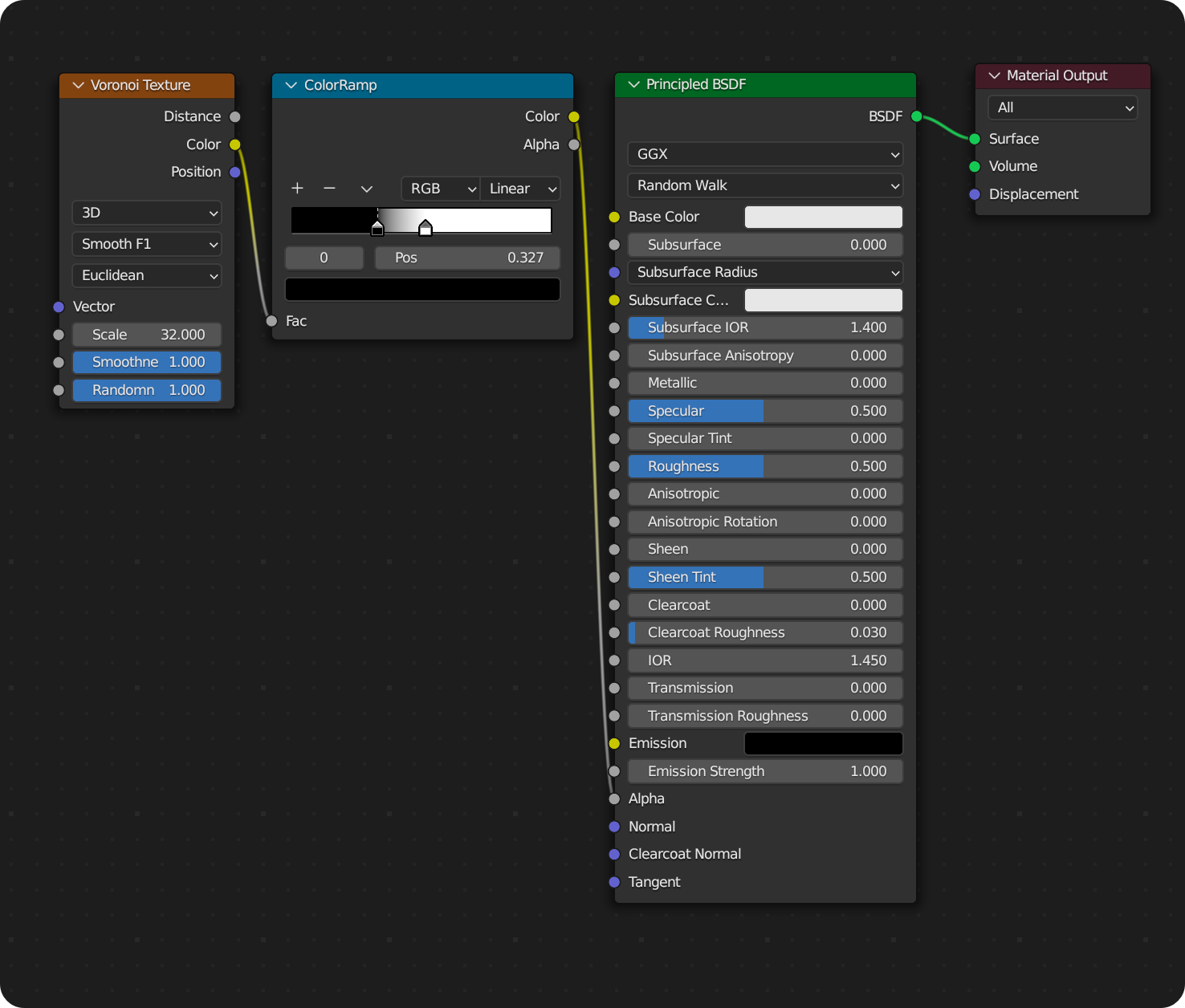Open the All output target dropdown
This screenshot has height=1008, width=1185.
(1062, 108)
